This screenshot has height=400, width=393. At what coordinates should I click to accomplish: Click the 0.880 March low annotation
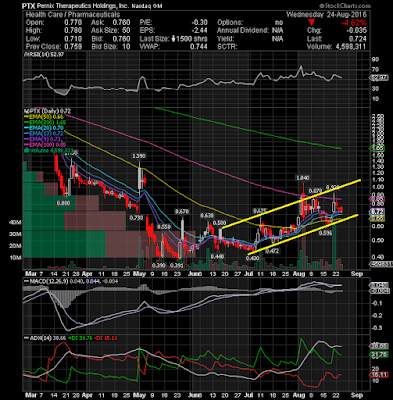64,203
